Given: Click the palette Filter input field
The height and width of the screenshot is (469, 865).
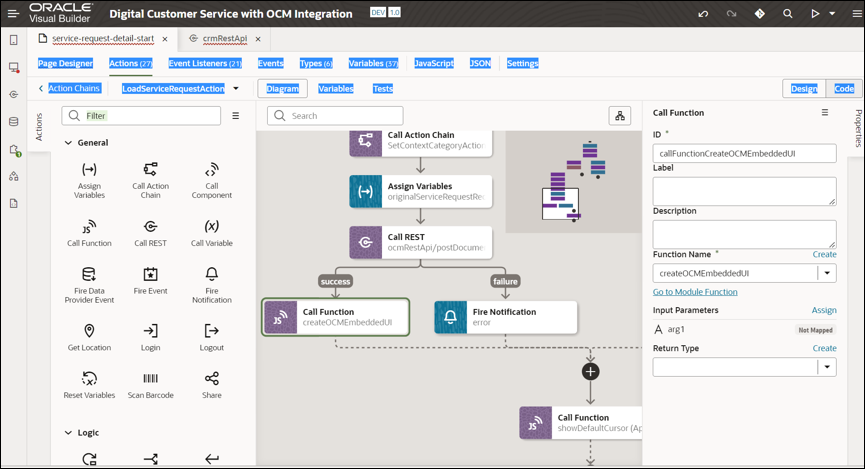Looking at the screenshot, I should point(141,116).
